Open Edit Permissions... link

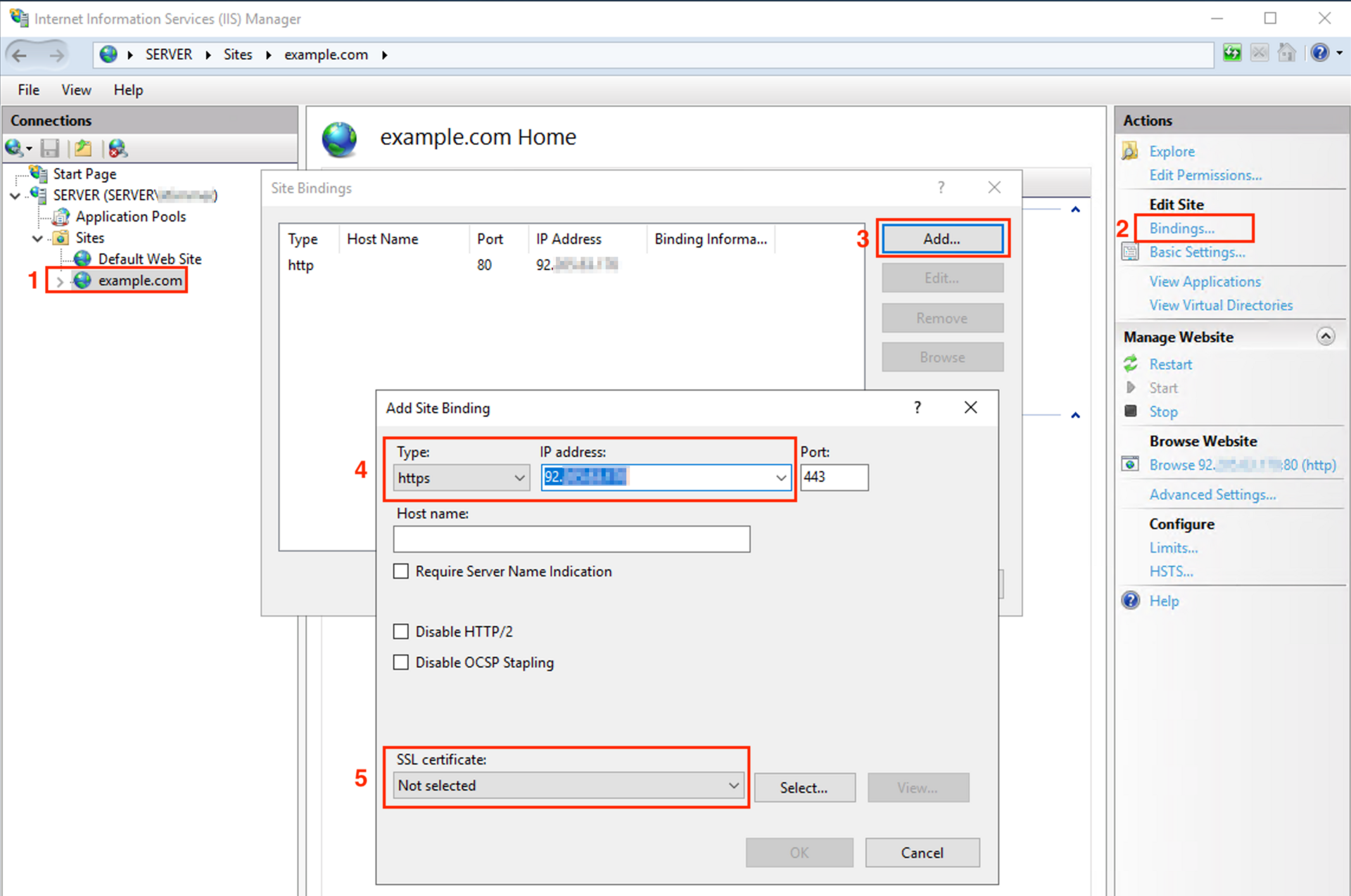pyautogui.click(x=1205, y=175)
